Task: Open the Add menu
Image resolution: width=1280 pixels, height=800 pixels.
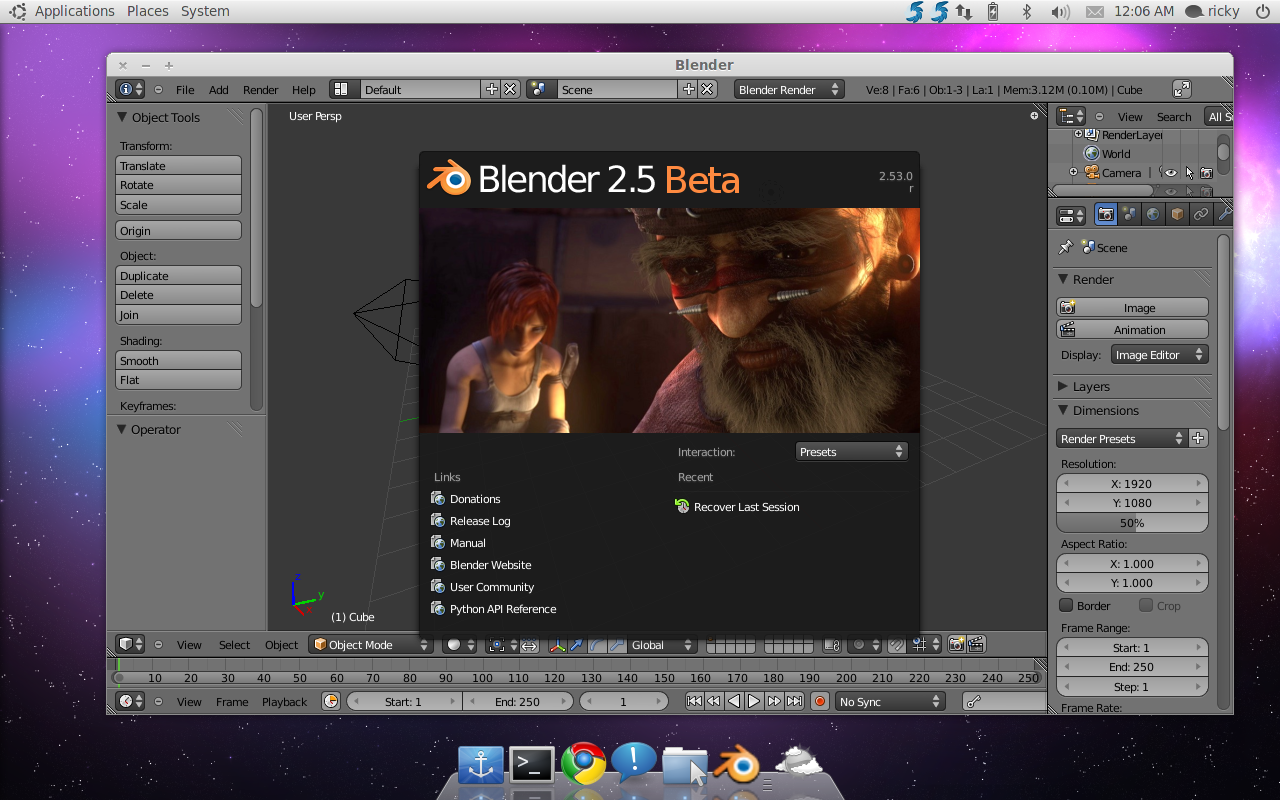Action: point(218,89)
